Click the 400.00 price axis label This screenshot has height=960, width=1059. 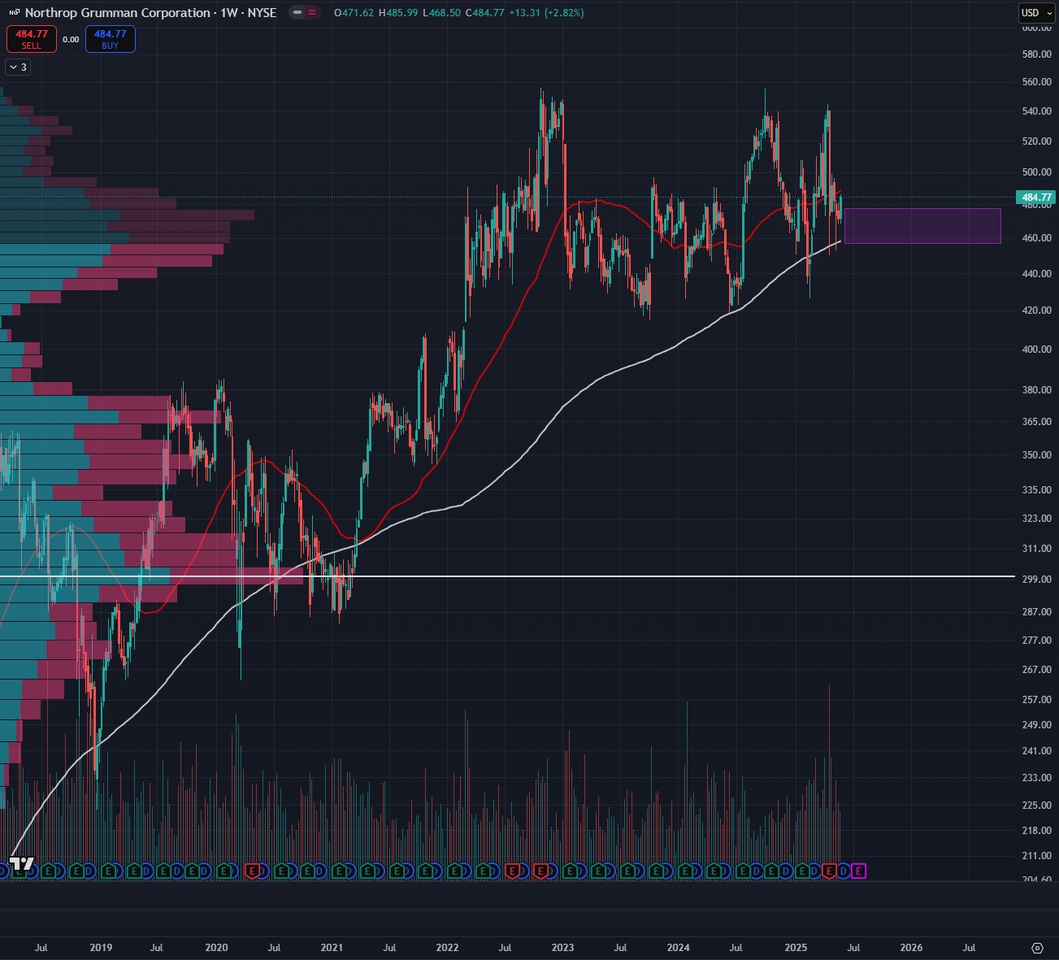[x=1037, y=349]
